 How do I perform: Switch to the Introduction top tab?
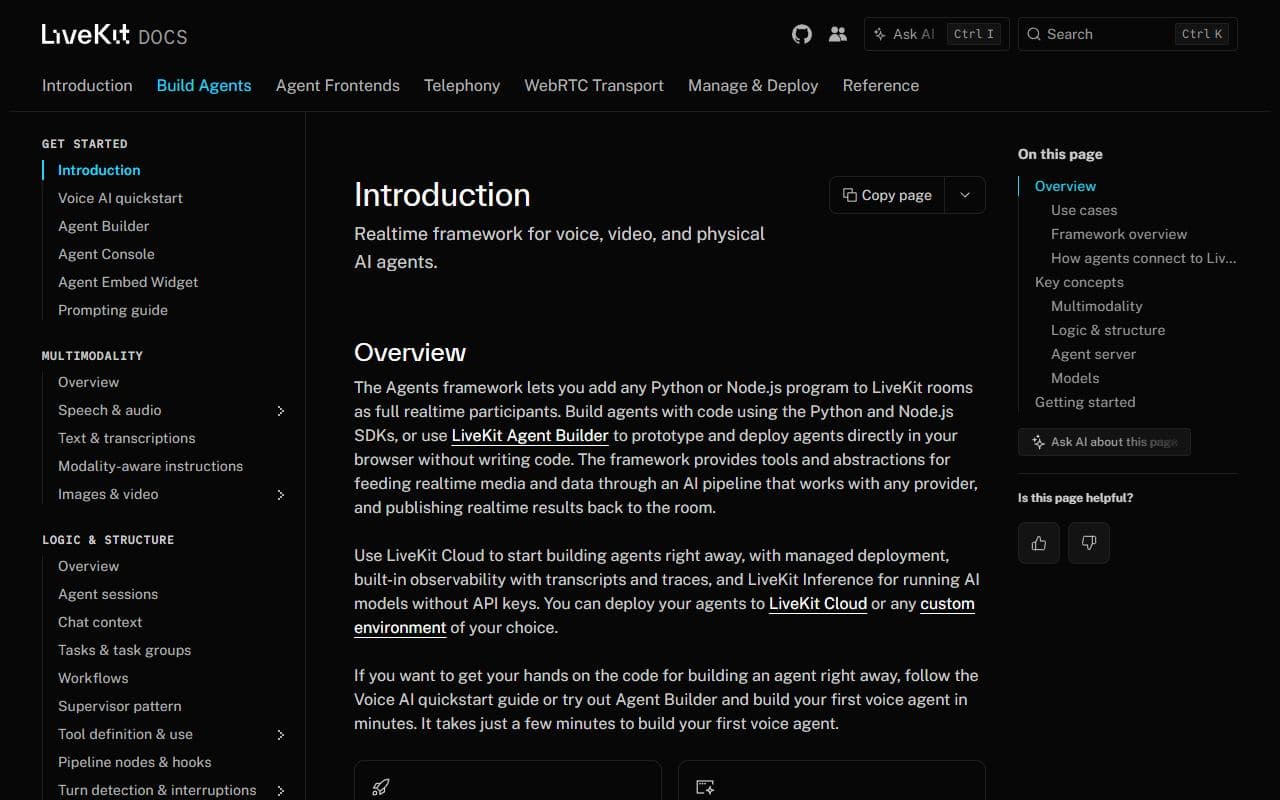coord(87,85)
